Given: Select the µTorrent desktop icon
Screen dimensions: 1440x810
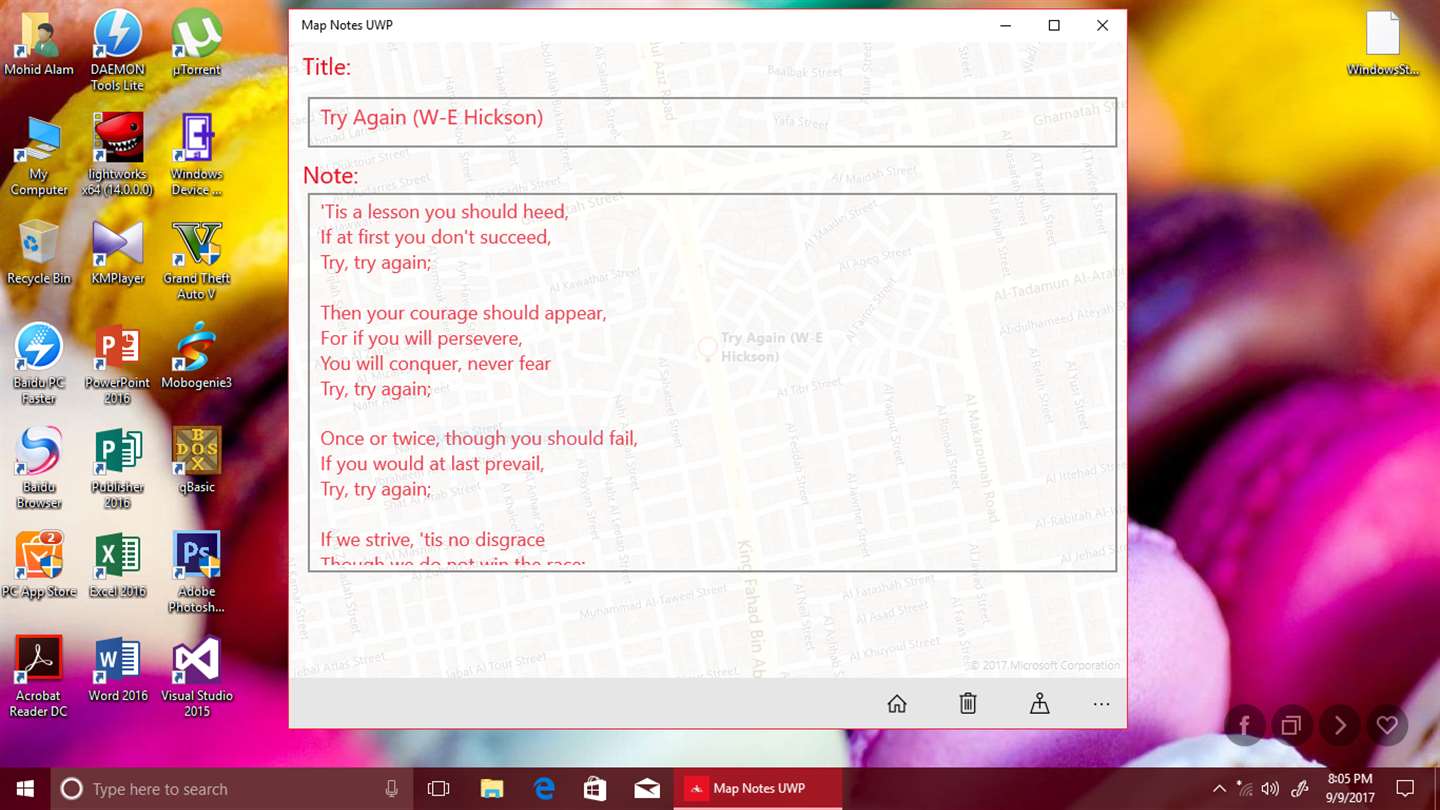Looking at the screenshot, I should click(x=197, y=44).
